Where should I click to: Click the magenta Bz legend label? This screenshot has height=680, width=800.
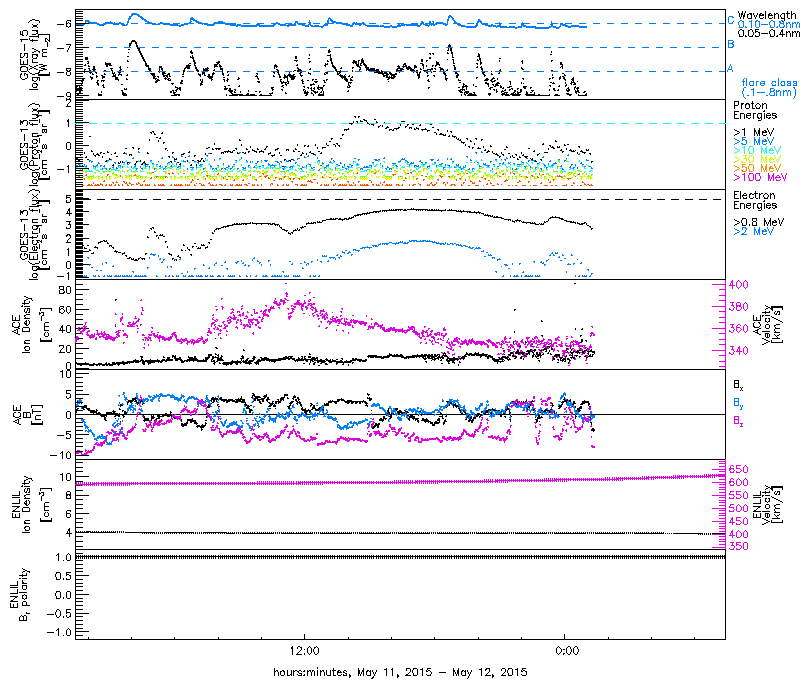click(738, 421)
